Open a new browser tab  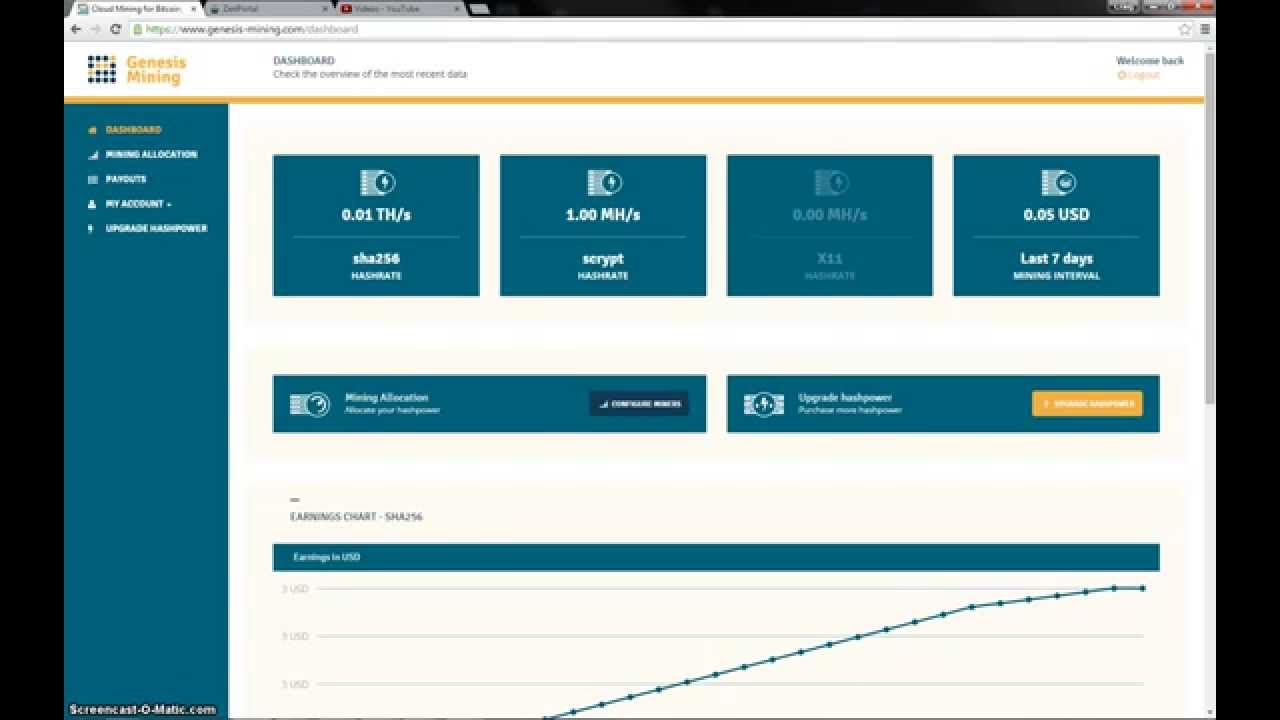(480, 9)
